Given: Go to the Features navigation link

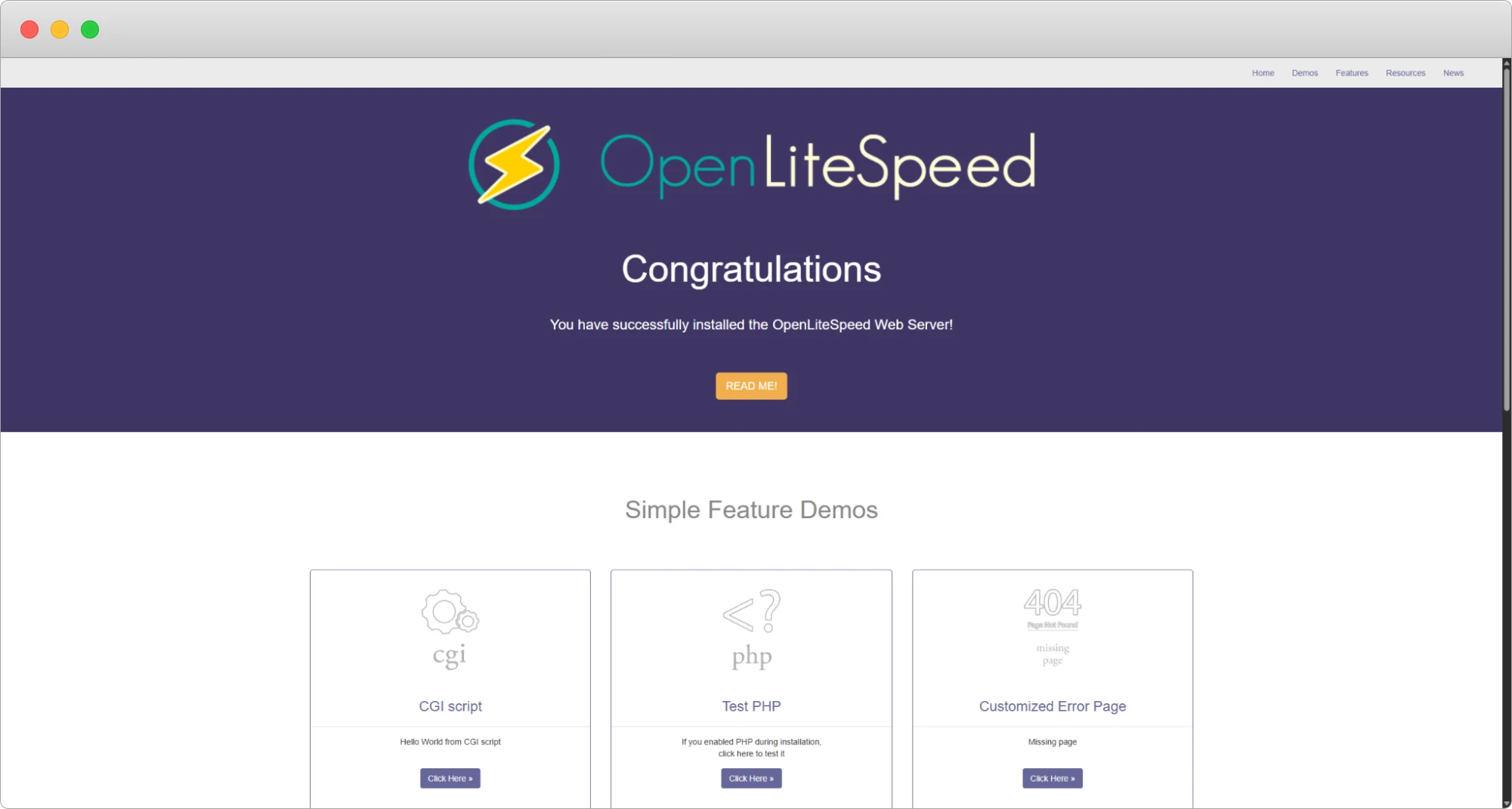Looking at the screenshot, I should 1352,73.
